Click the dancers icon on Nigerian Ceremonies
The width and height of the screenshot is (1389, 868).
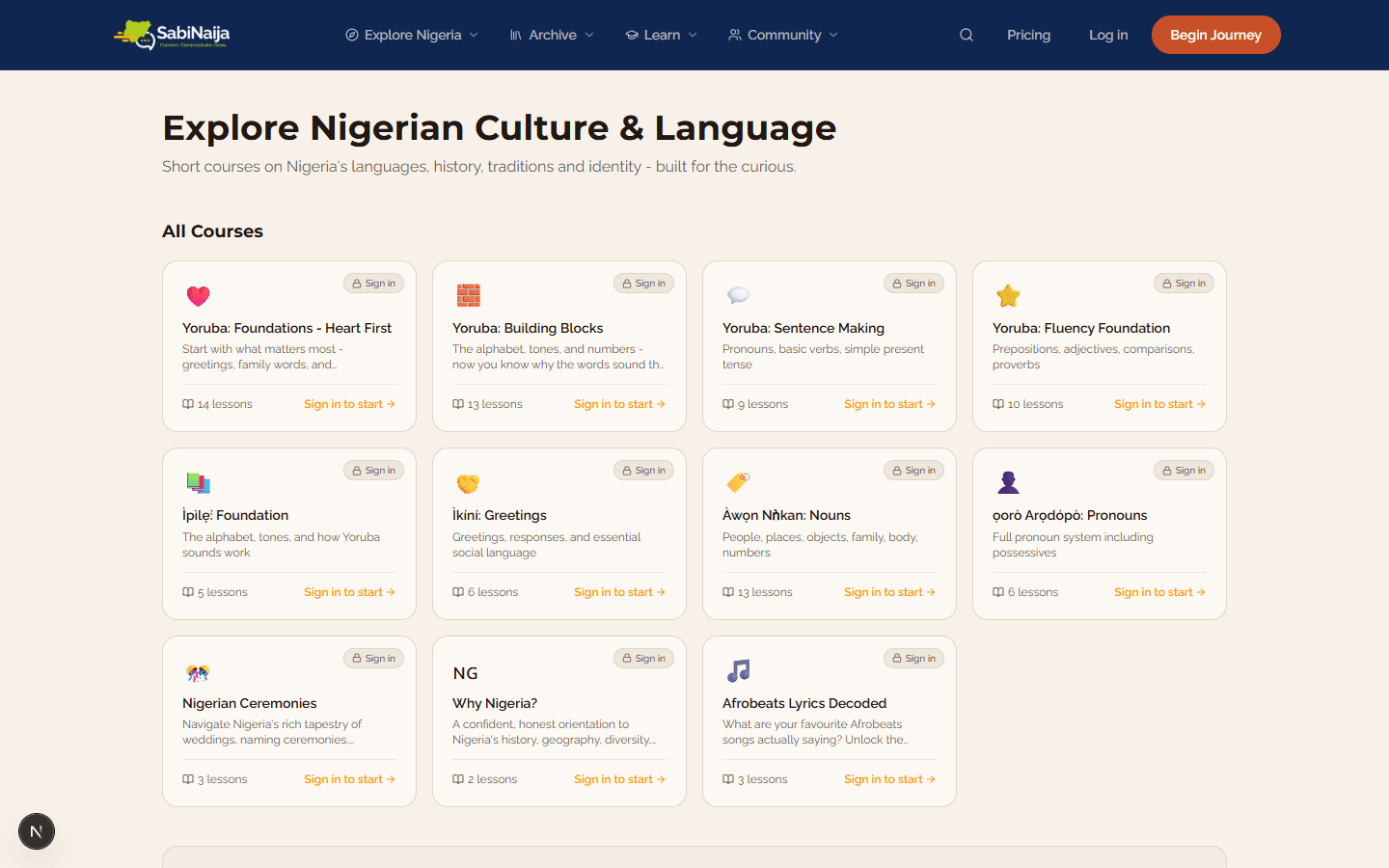[x=199, y=672]
